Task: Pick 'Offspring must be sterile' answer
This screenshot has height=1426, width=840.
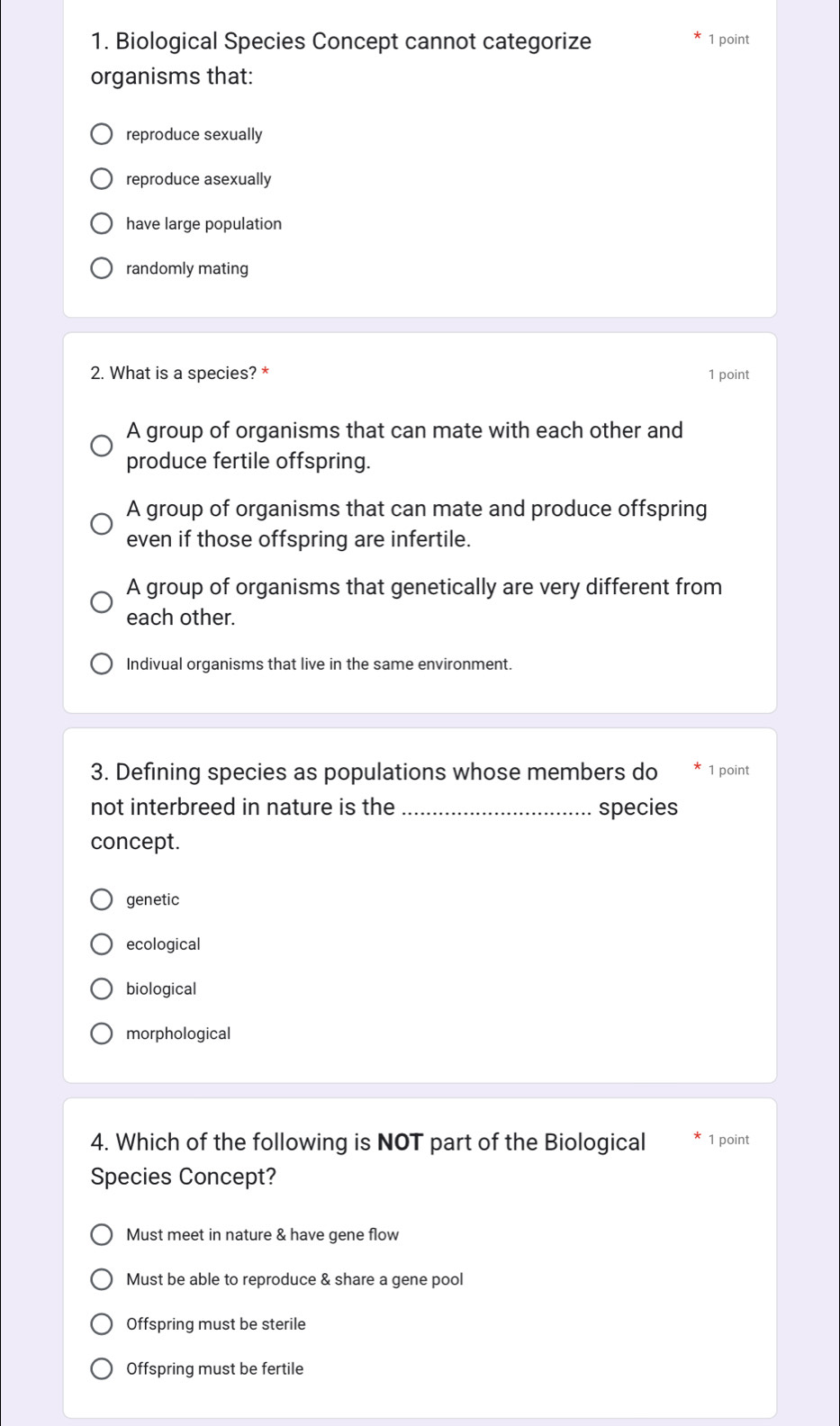Action: 102,1324
